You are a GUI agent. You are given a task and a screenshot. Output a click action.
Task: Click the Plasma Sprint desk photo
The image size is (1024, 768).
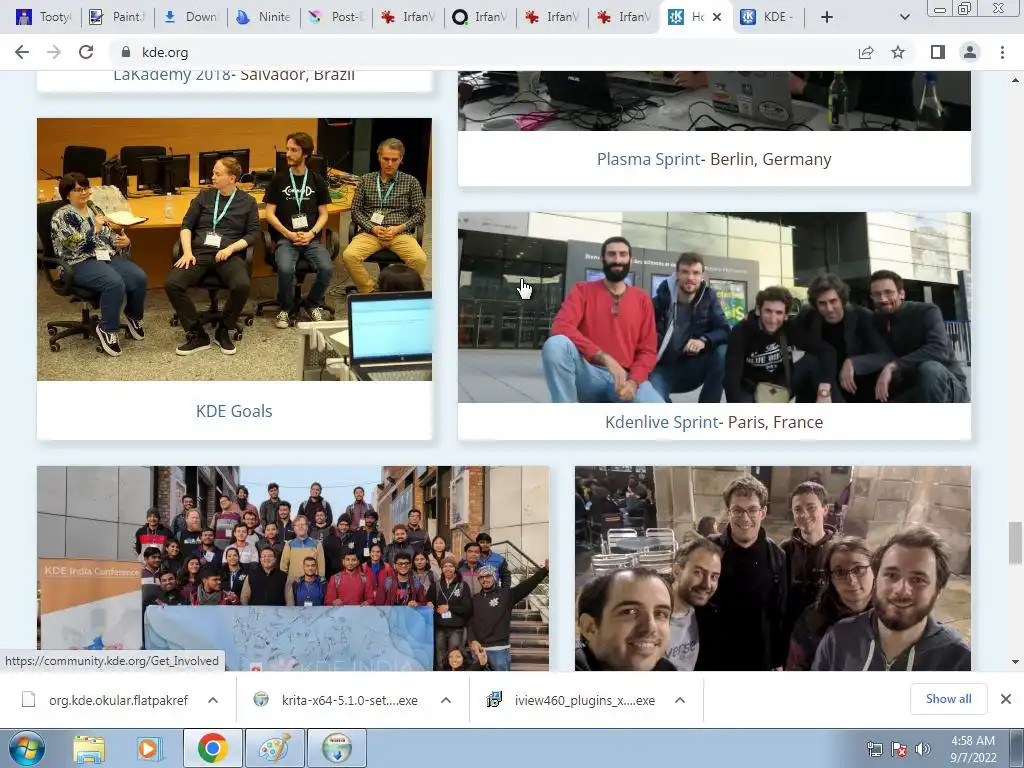(x=714, y=101)
